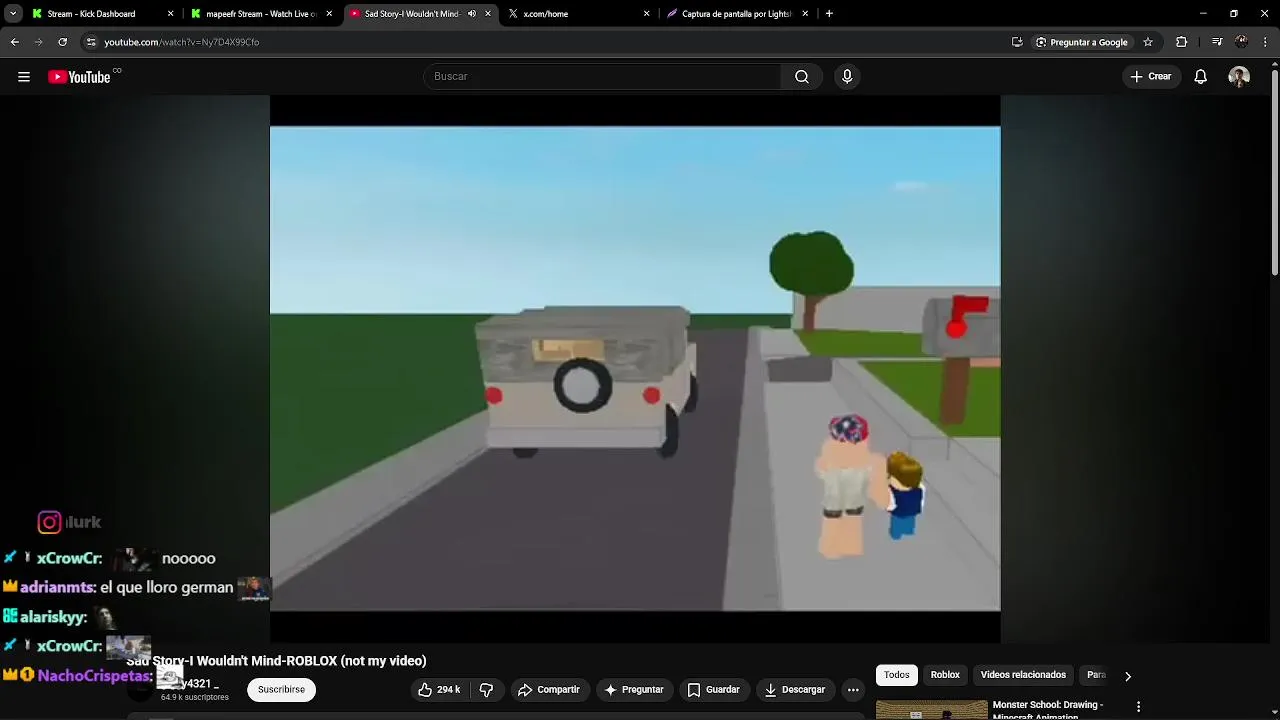Open the Crear create menu
This screenshot has height=720, width=1280.
(x=1151, y=77)
